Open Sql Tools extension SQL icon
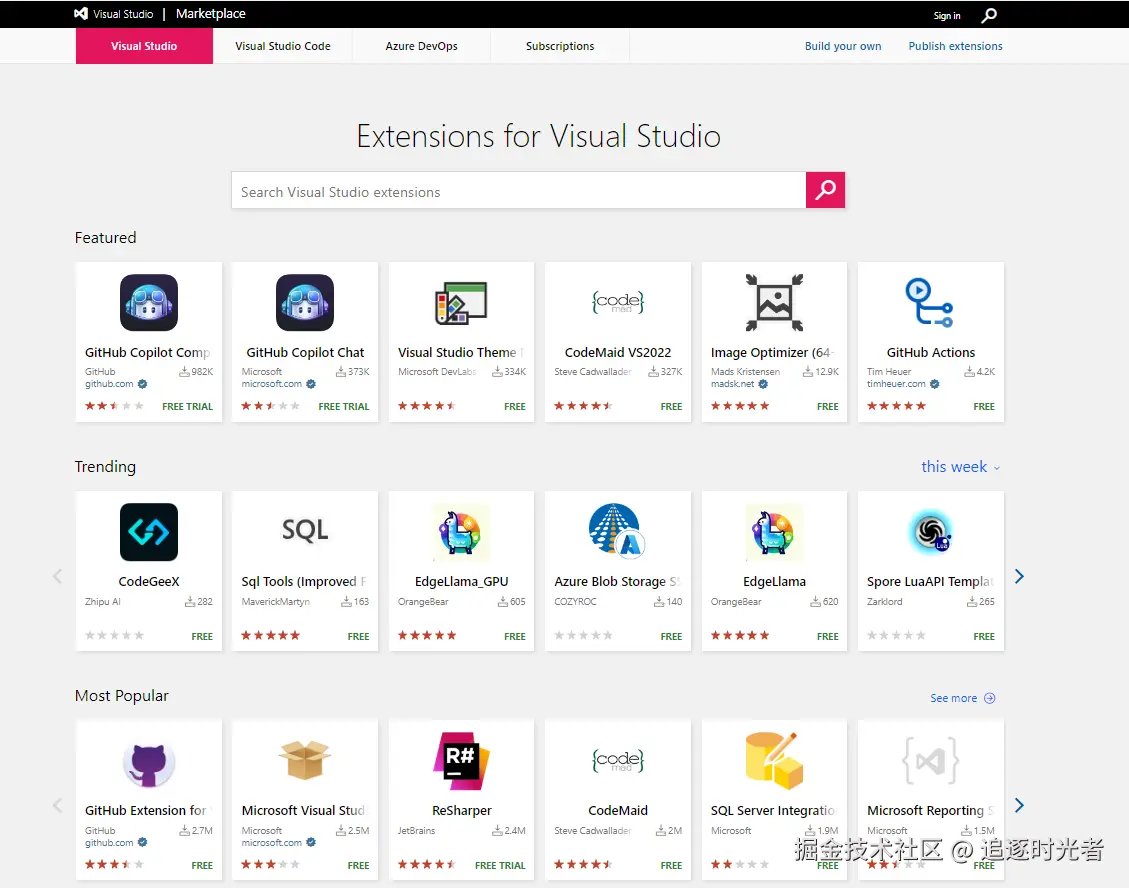 [305, 531]
